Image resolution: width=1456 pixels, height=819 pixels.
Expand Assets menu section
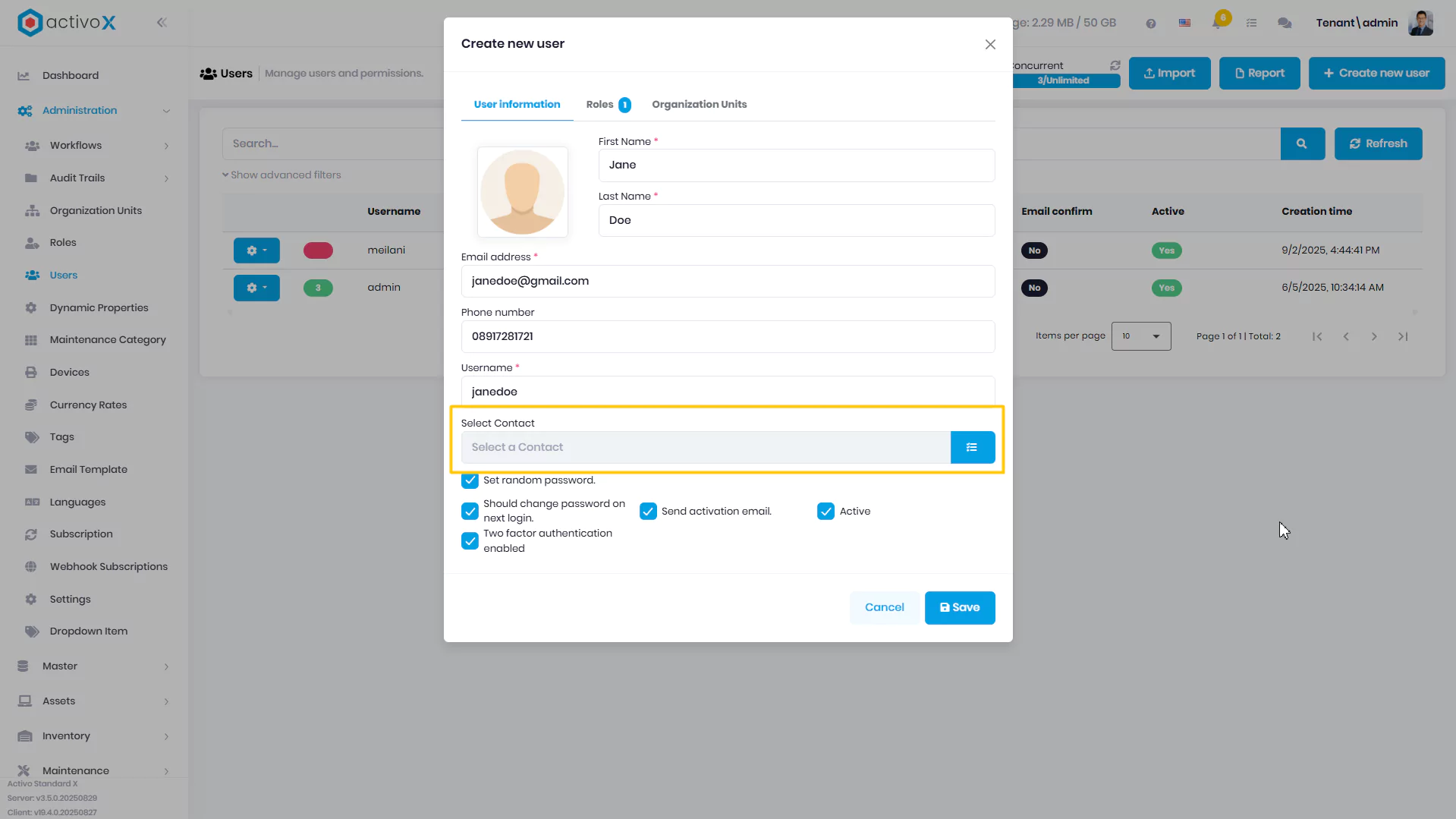point(166,701)
